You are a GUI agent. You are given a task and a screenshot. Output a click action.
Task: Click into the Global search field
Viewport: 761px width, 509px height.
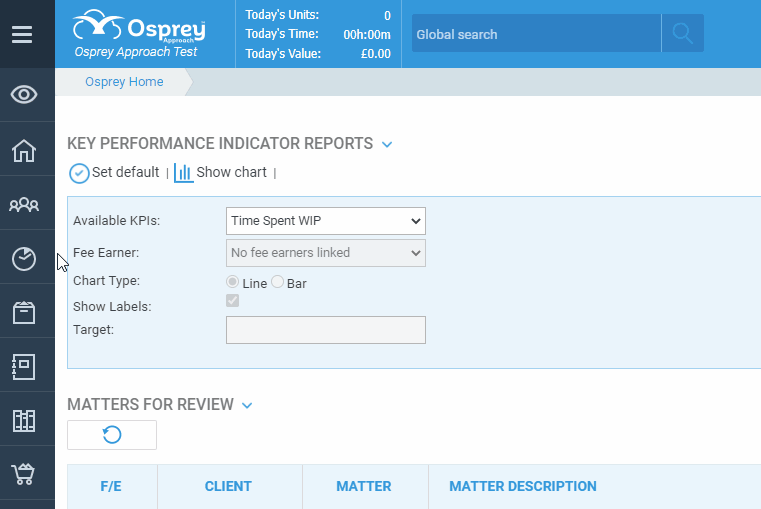(x=536, y=33)
